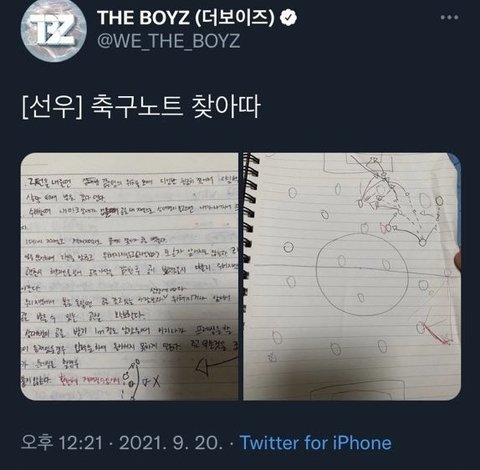Screen dimensions: 480x470
Task: Click the red handwritten line in left photo
Action: [88, 379]
